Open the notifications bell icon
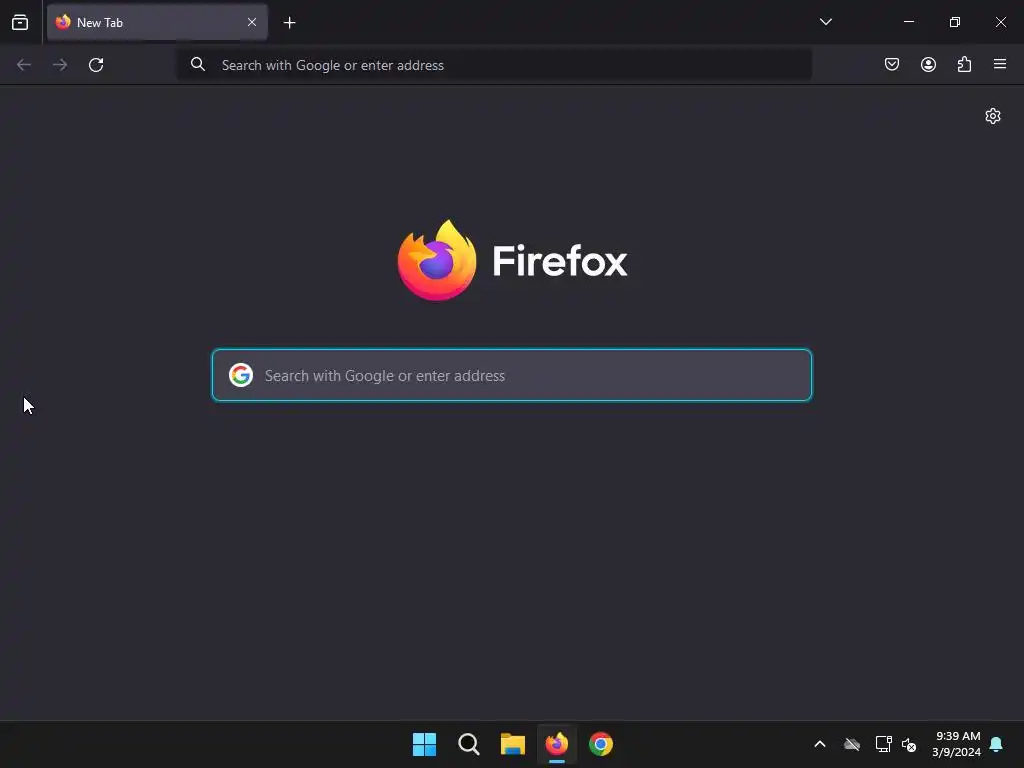Viewport: 1024px width, 768px height. 996,744
